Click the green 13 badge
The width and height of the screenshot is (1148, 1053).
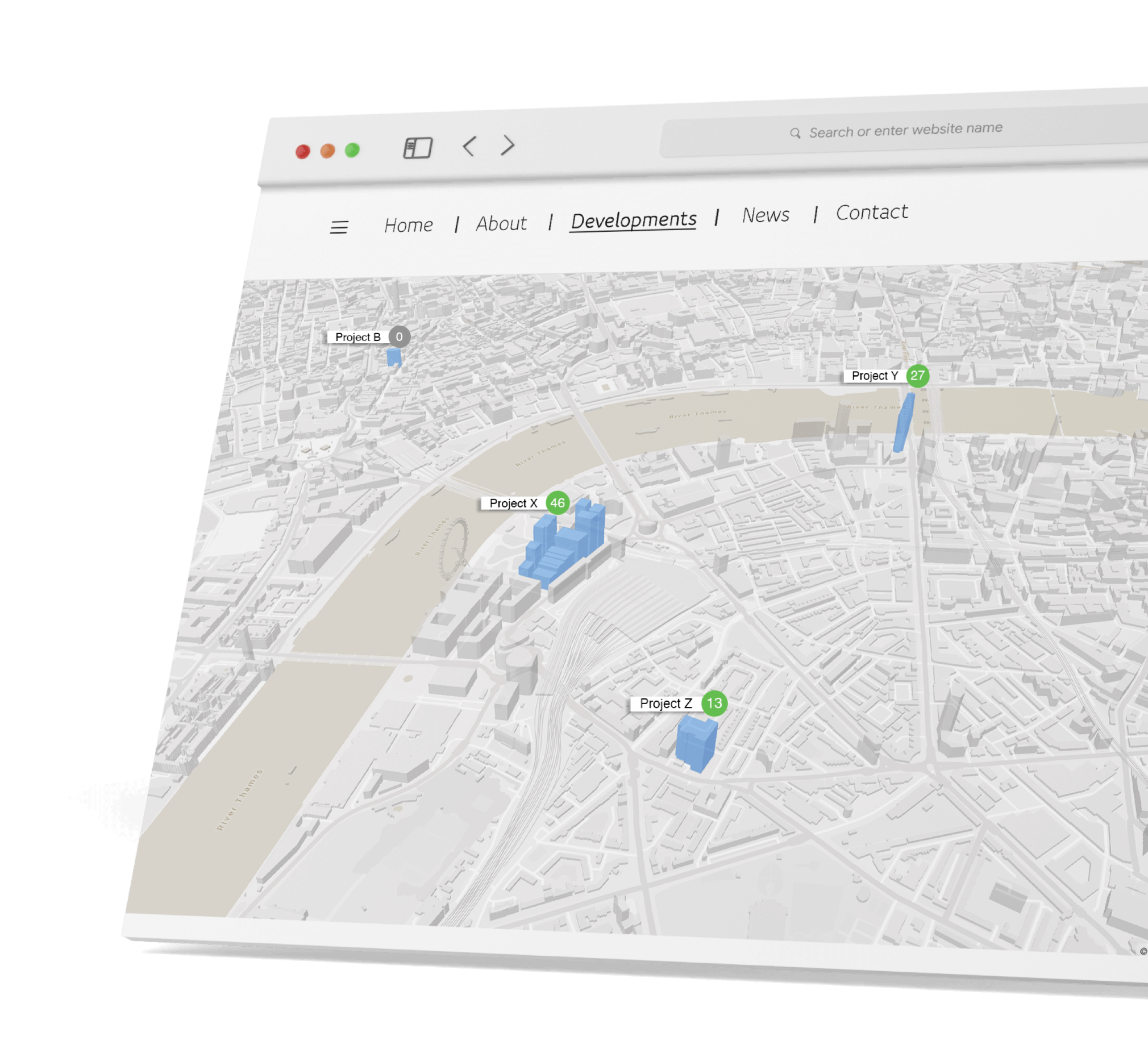click(714, 703)
